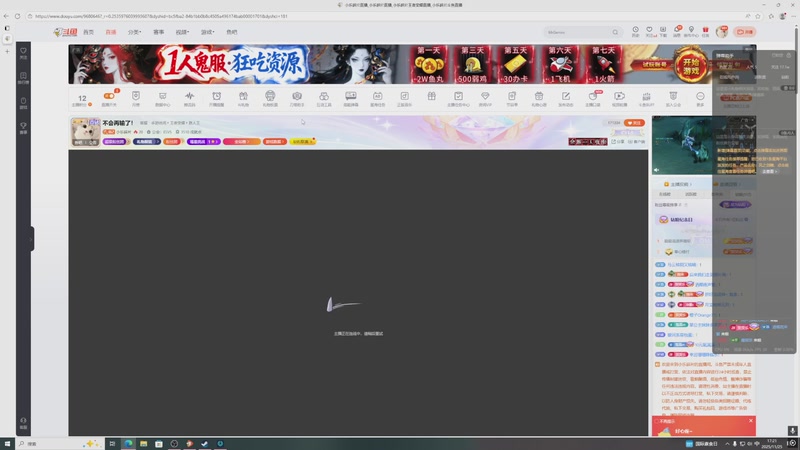Click the taskbar search box
This screenshot has height=450, width=800.
coord(59,444)
